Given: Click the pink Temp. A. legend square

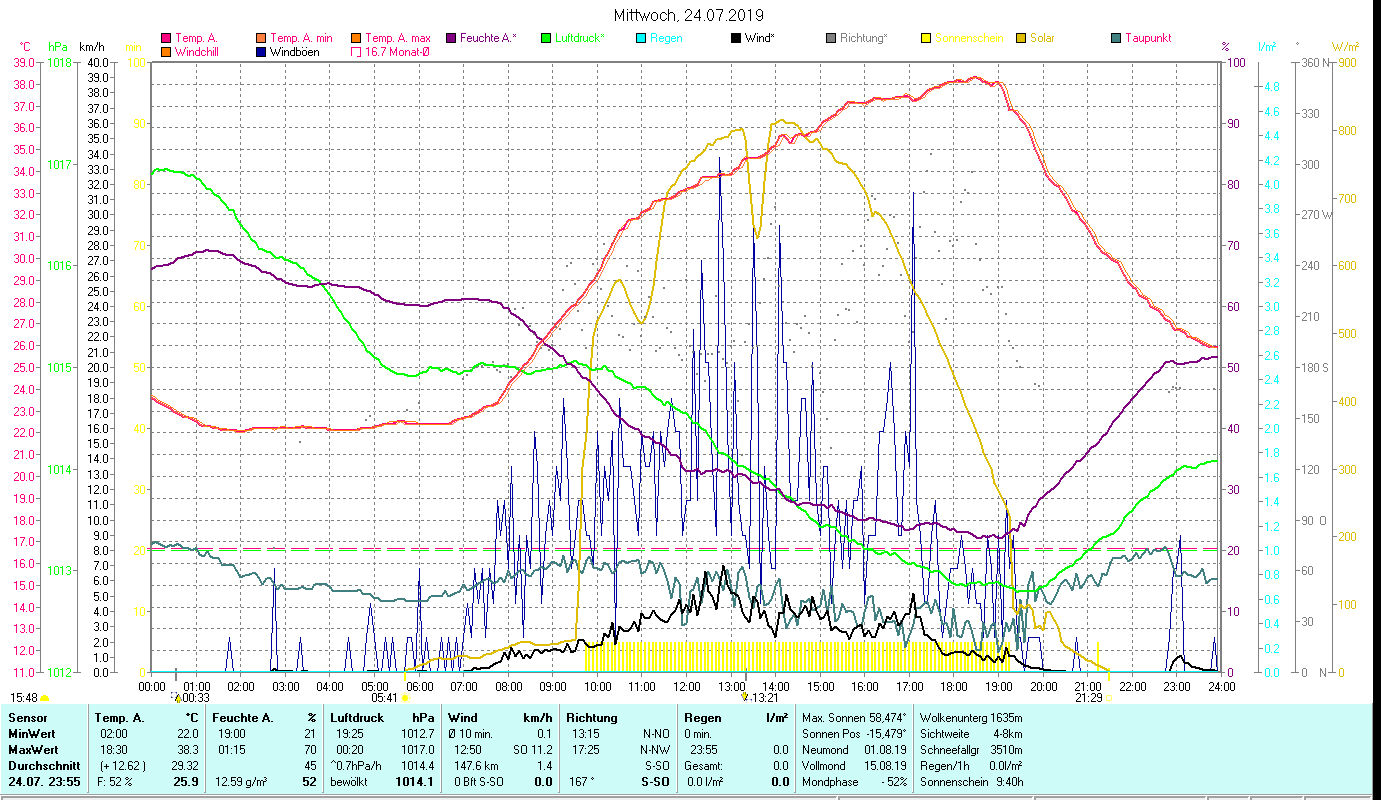Looking at the screenshot, I should 166,38.
